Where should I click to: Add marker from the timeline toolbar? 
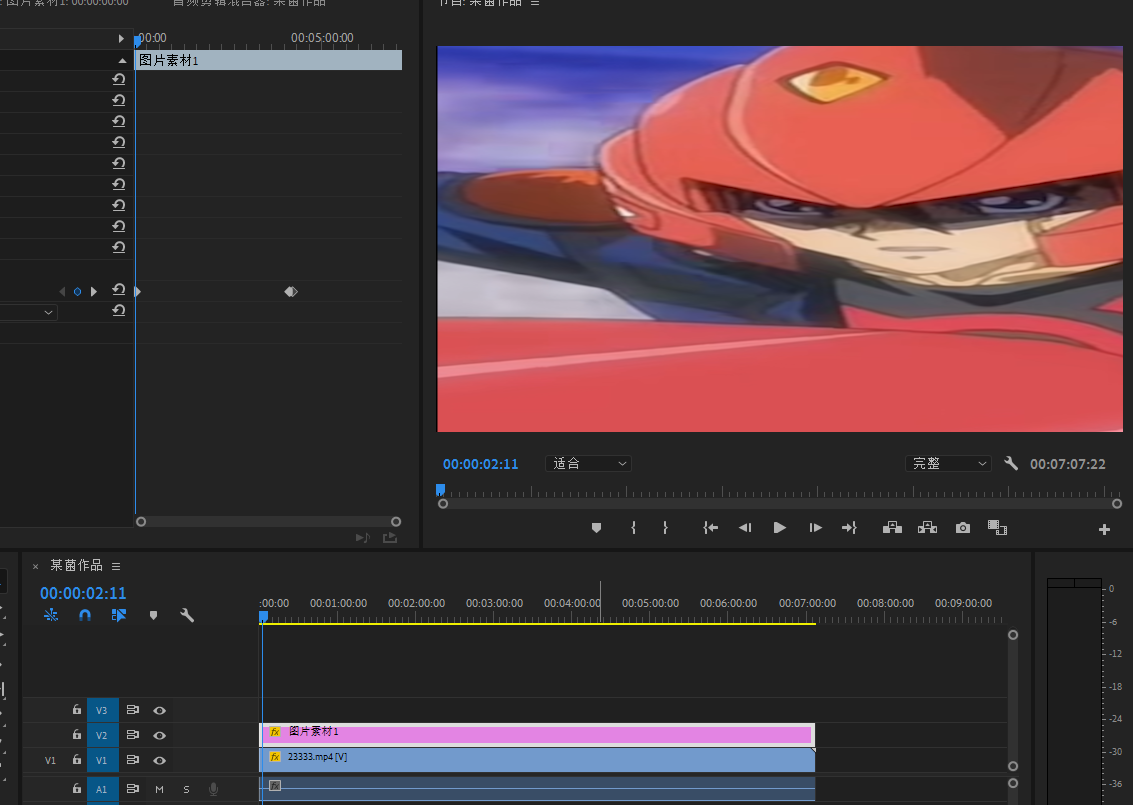(x=153, y=616)
